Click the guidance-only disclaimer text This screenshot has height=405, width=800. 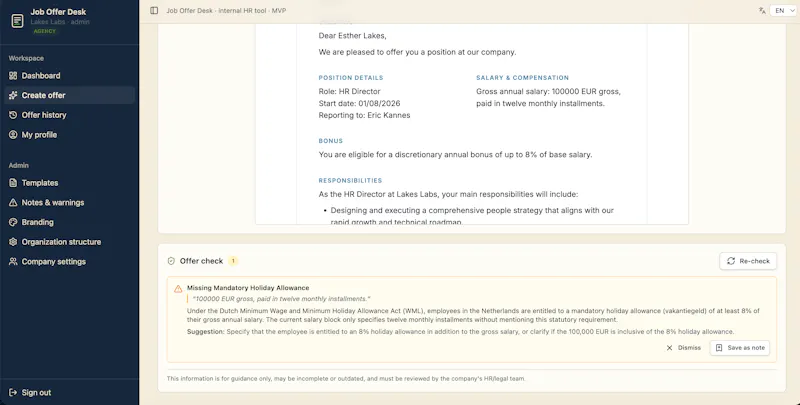(346, 378)
